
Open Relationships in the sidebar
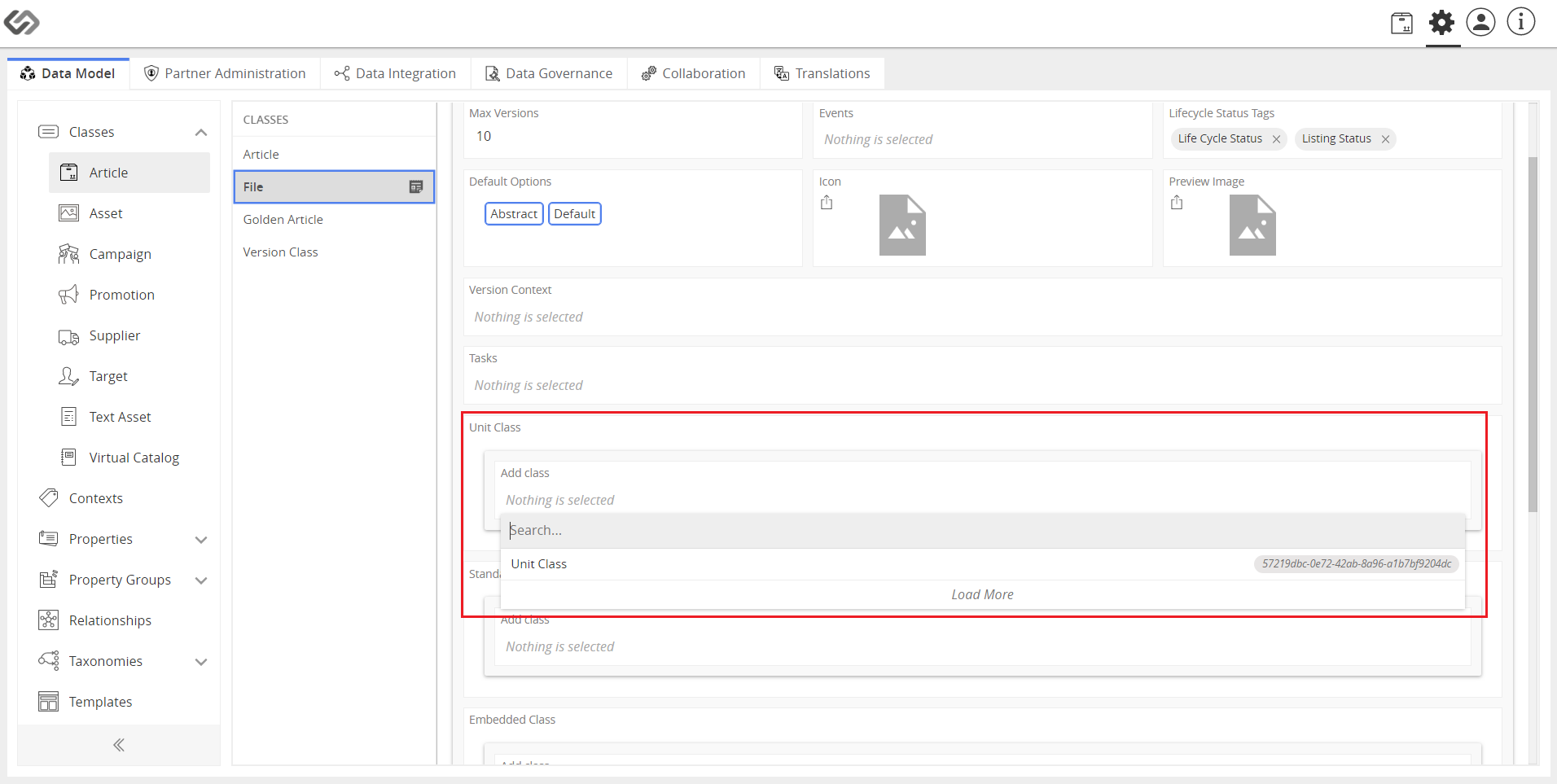[x=110, y=620]
